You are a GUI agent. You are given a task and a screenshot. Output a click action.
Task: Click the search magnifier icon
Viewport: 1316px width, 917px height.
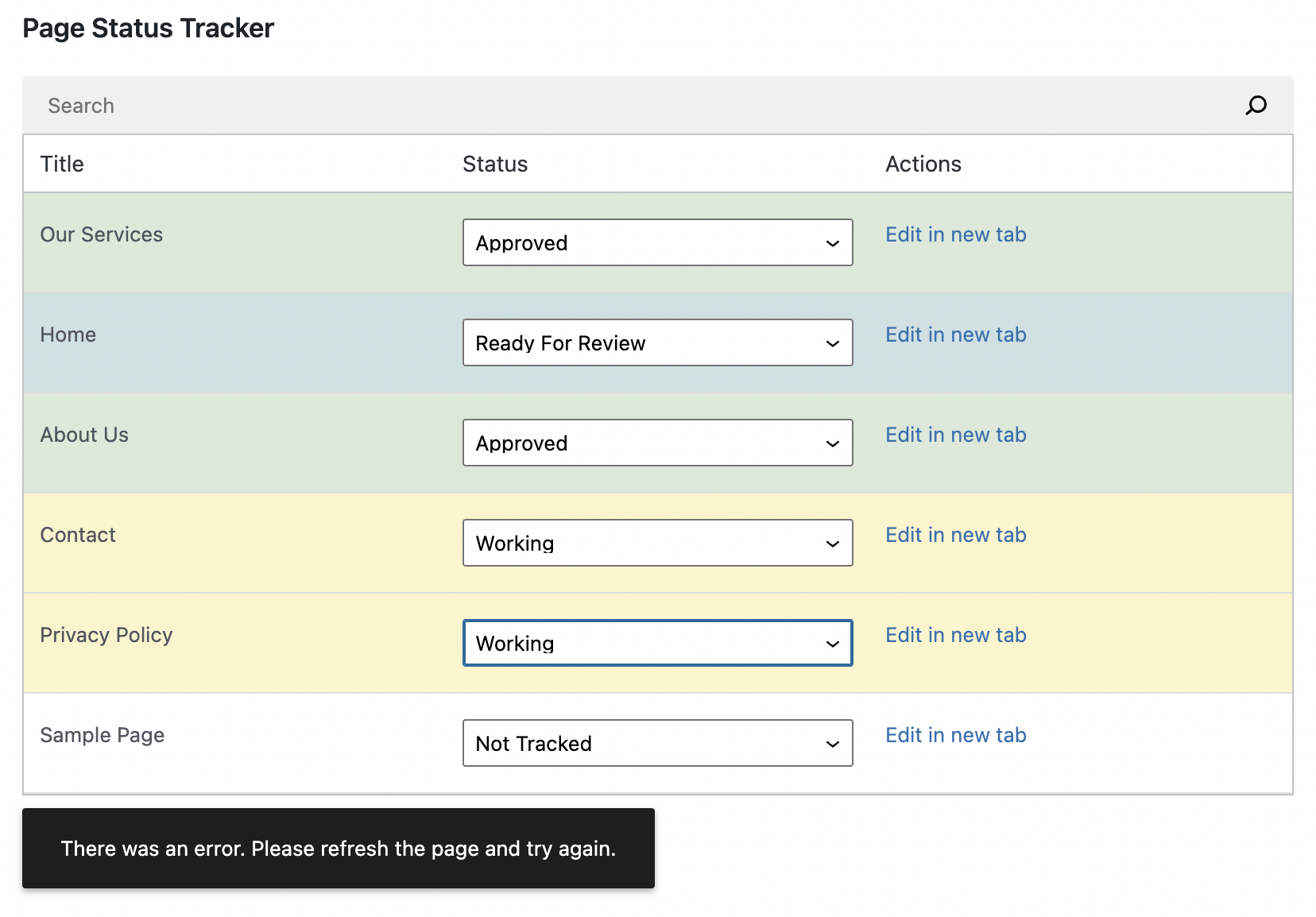coord(1256,106)
